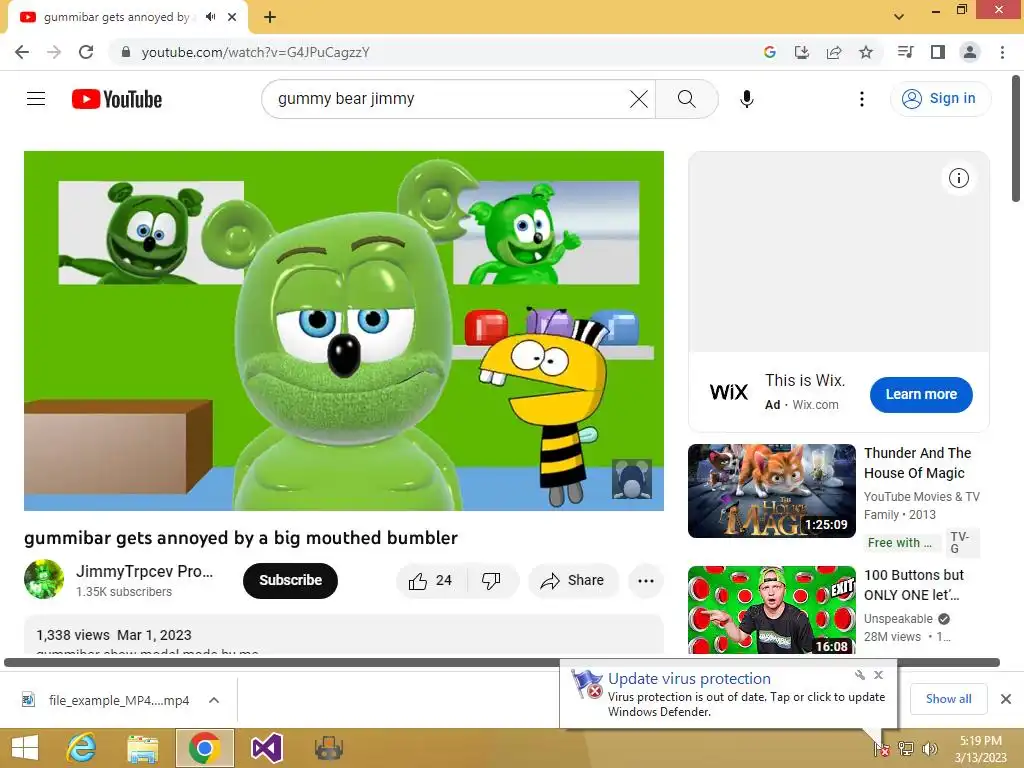Click Update virus protection notification
This screenshot has width=1024, height=768.
pyautogui.click(x=728, y=695)
